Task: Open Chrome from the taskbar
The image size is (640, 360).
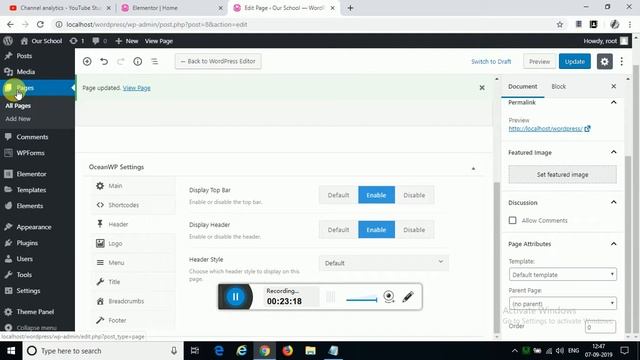Action: (264, 351)
